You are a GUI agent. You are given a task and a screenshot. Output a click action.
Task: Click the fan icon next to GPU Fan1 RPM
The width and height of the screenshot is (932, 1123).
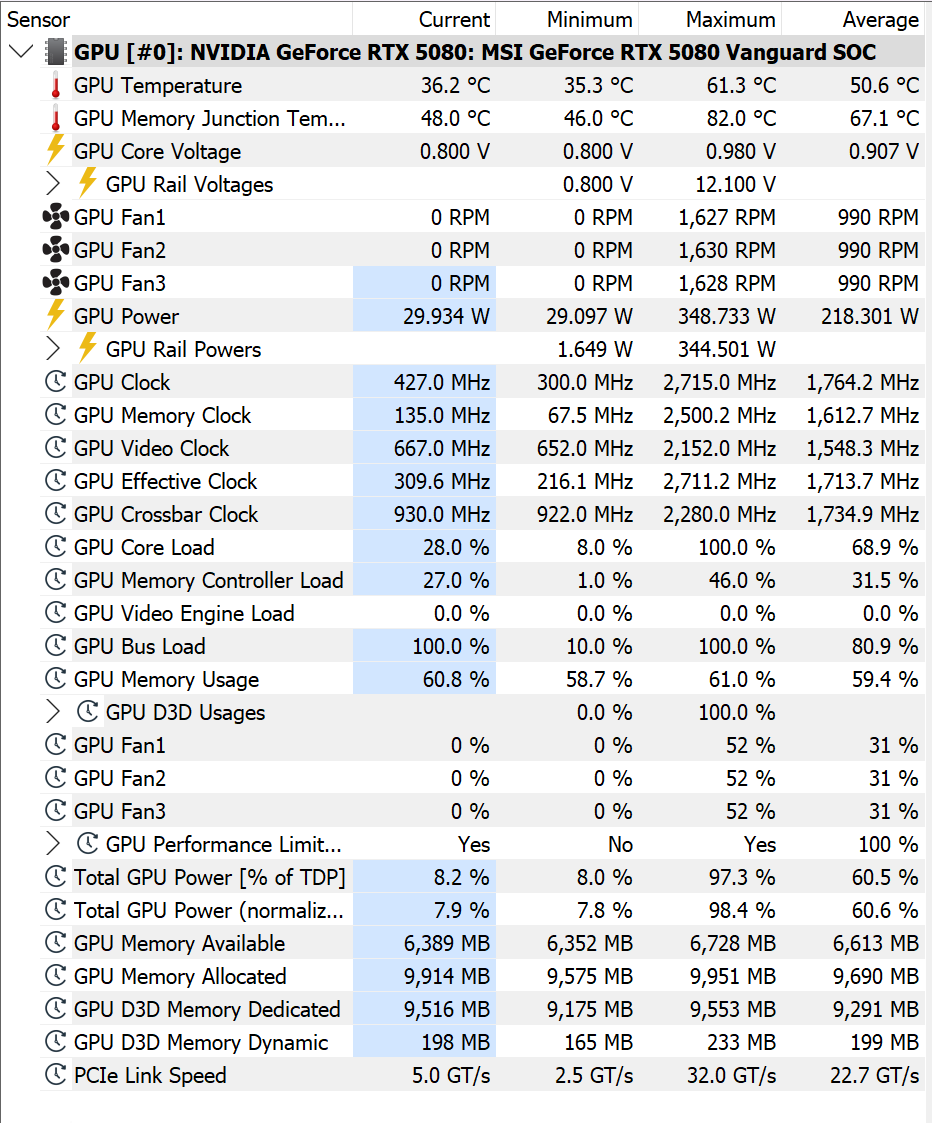tap(55, 217)
